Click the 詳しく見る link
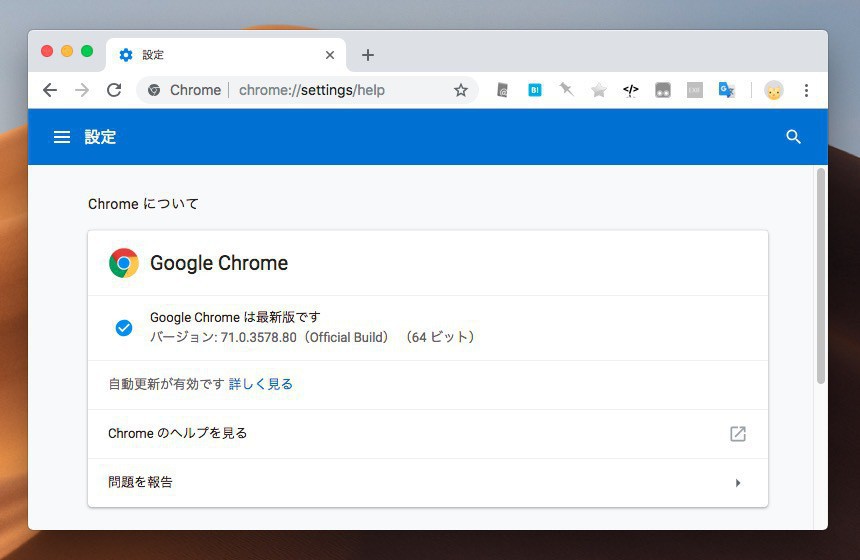 261,384
